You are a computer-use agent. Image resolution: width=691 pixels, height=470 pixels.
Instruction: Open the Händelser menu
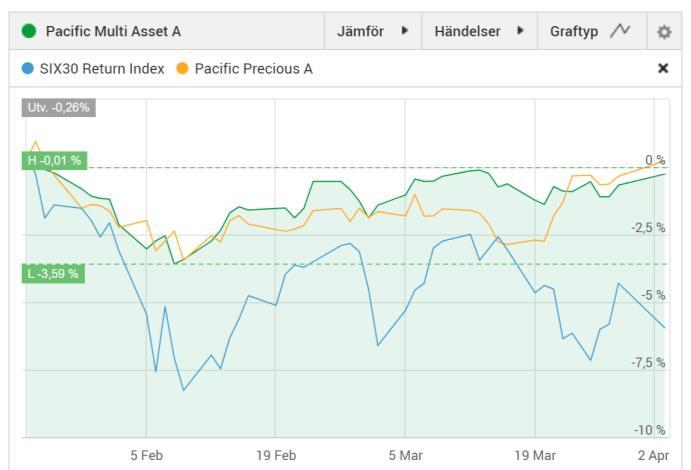pyautogui.click(x=479, y=31)
